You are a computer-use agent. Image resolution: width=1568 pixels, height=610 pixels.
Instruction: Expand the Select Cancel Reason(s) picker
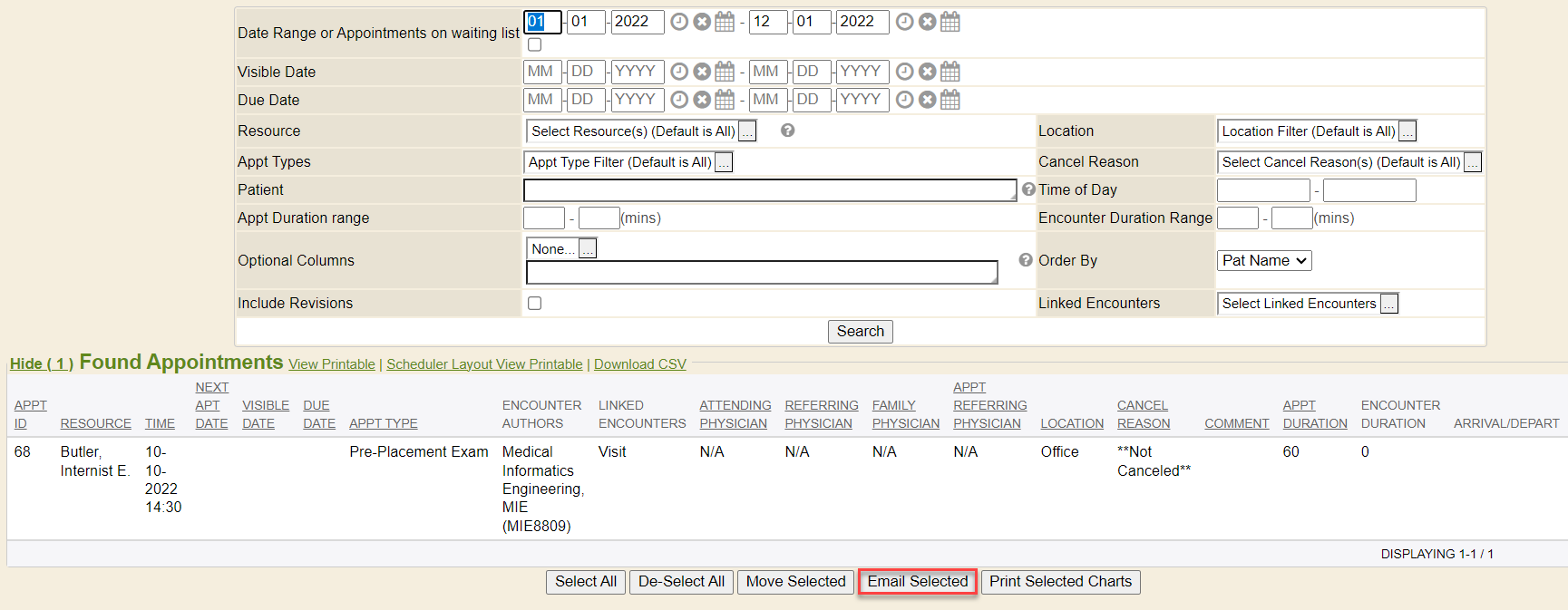point(1472,163)
